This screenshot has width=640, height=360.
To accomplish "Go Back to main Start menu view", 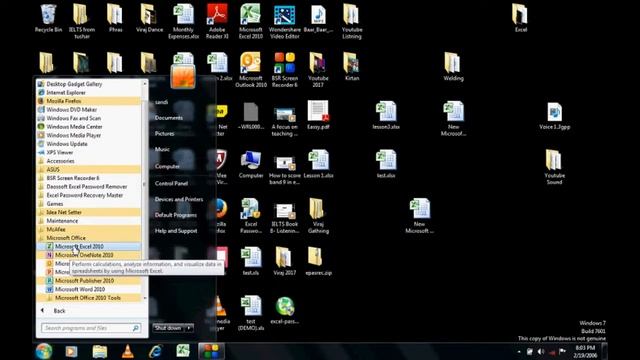I will pyautogui.click(x=53, y=311).
